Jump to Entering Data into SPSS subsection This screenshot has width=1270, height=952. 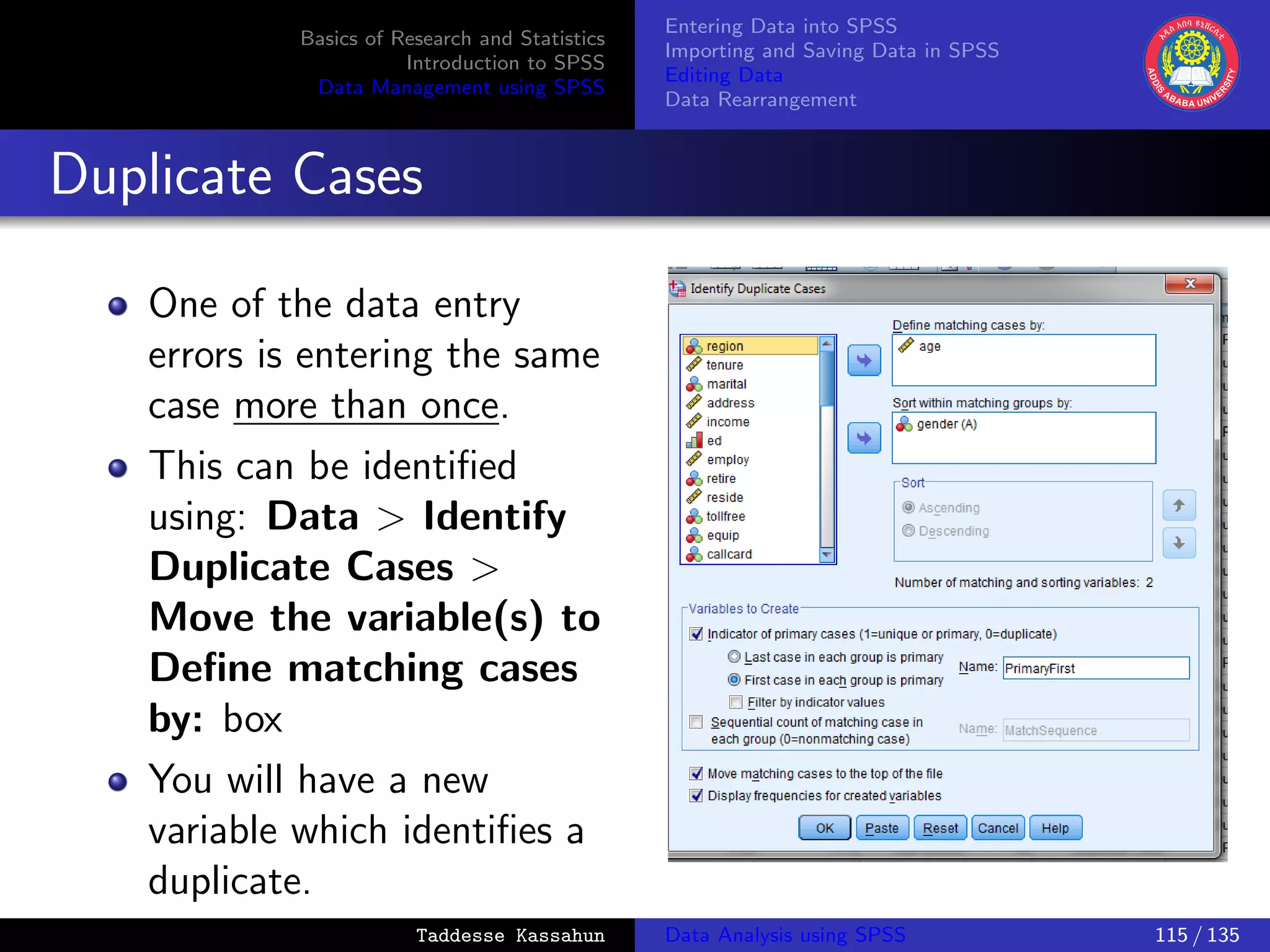(781, 26)
